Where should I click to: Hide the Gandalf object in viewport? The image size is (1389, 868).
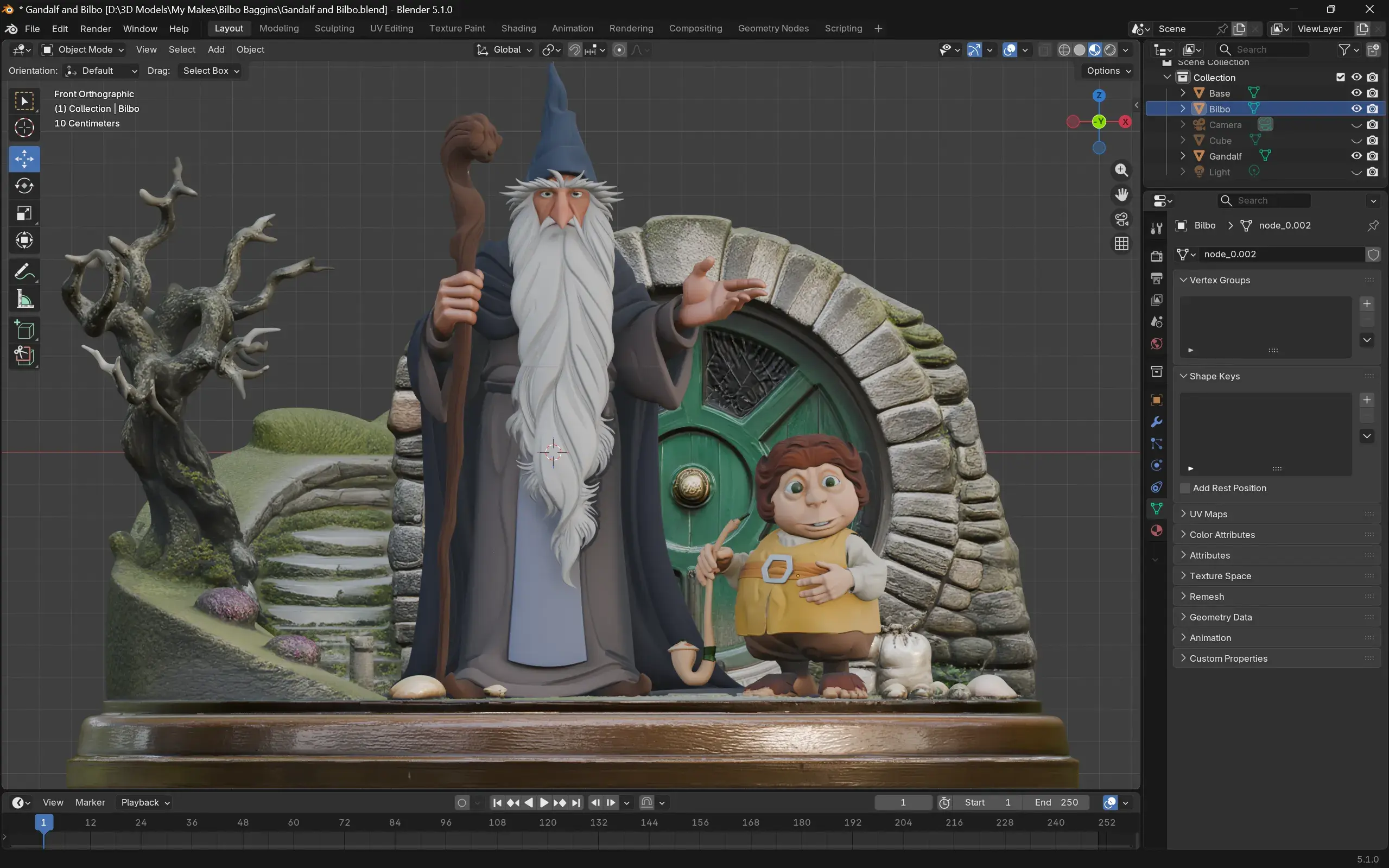coord(1356,156)
